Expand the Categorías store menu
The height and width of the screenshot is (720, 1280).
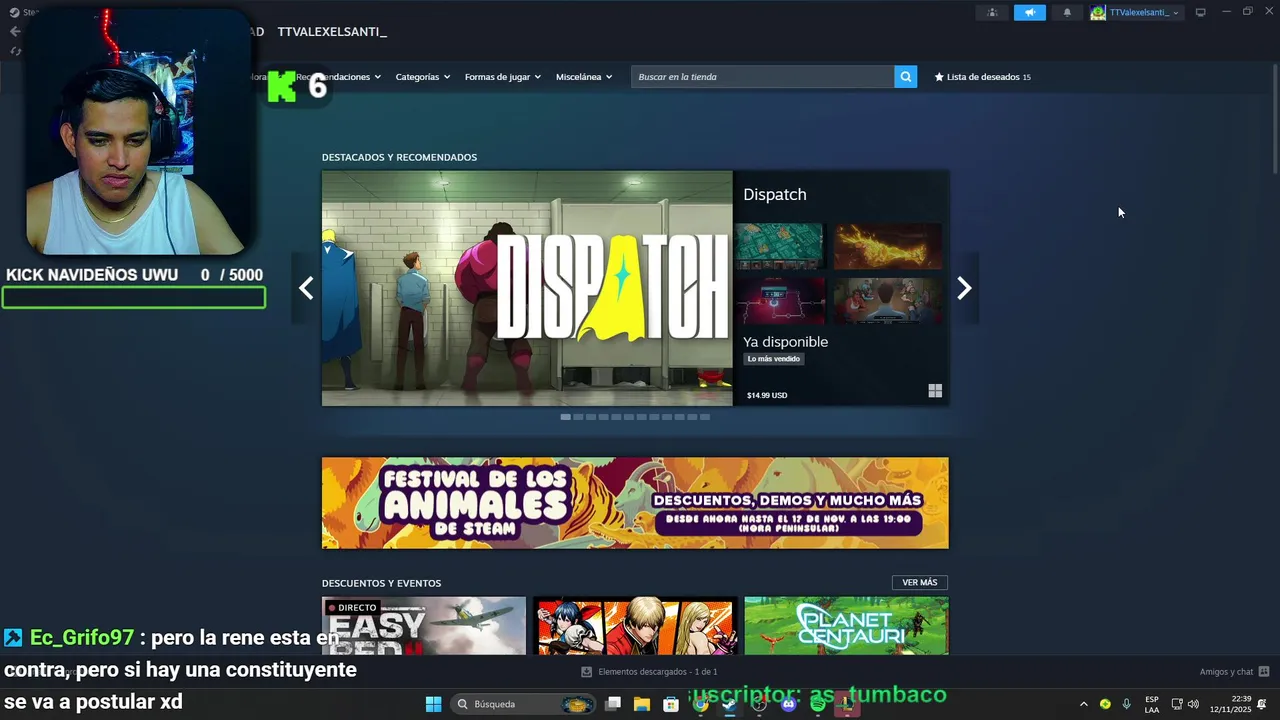pos(422,77)
